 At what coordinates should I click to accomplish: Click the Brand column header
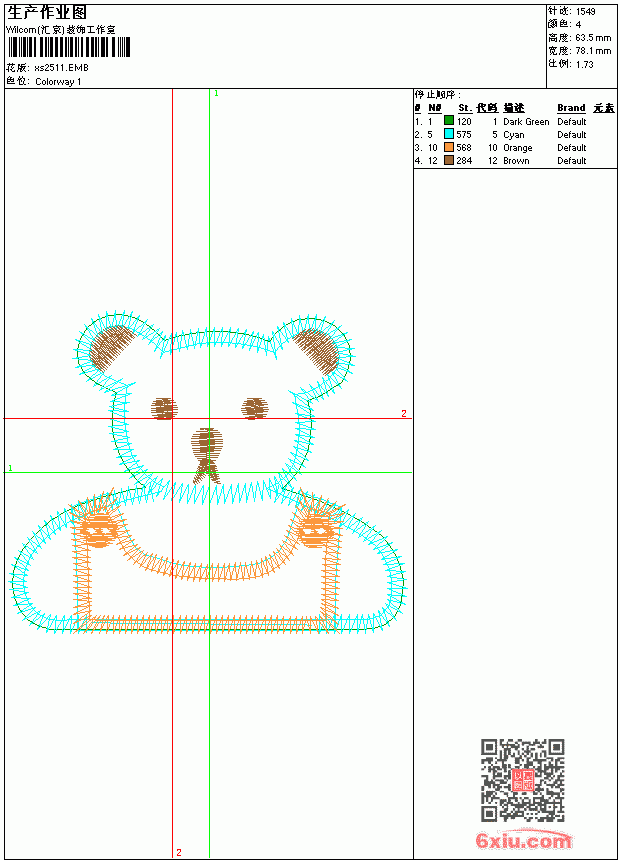pyautogui.click(x=571, y=108)
